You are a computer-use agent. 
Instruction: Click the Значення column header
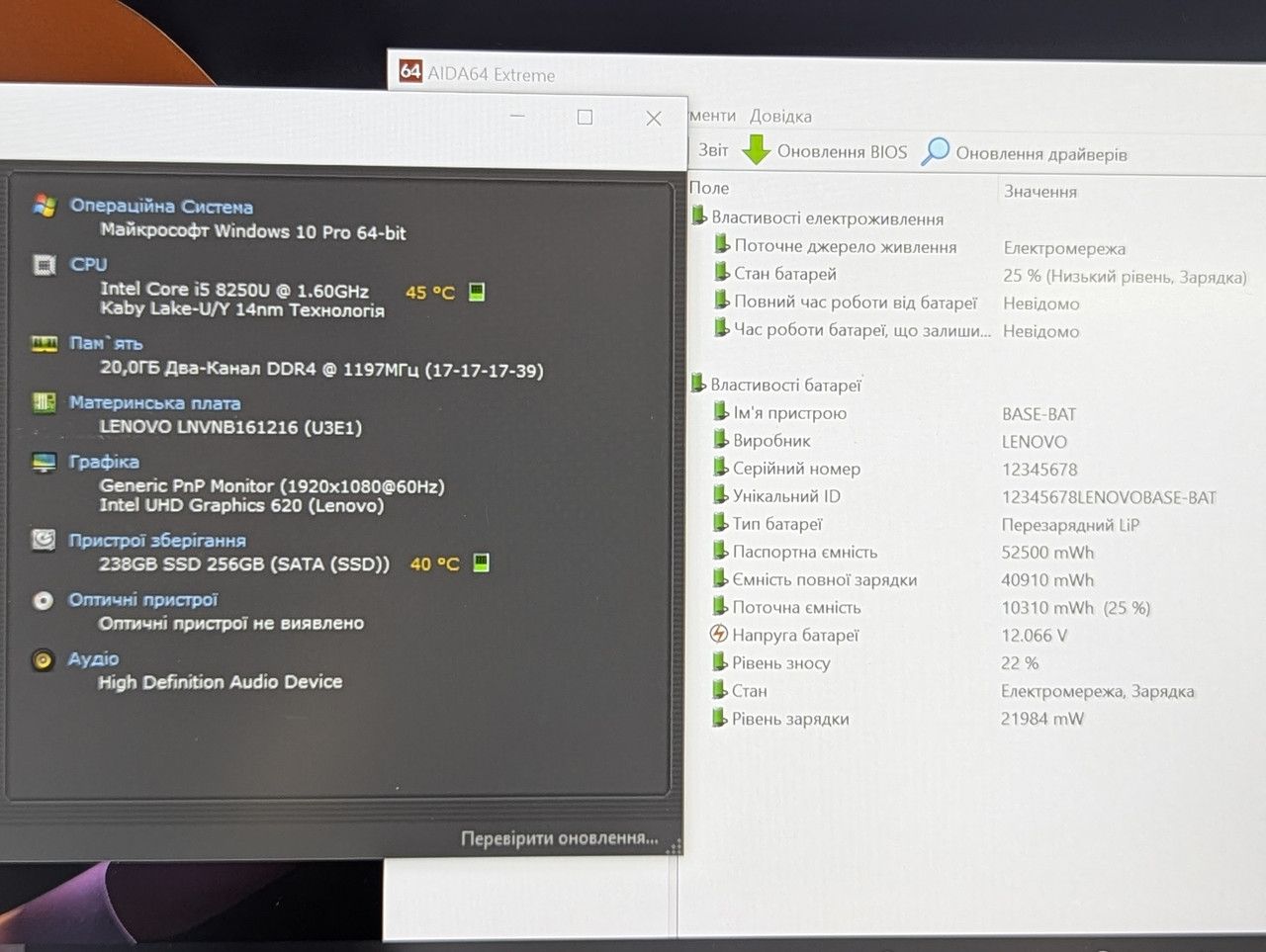[1040, 191]
